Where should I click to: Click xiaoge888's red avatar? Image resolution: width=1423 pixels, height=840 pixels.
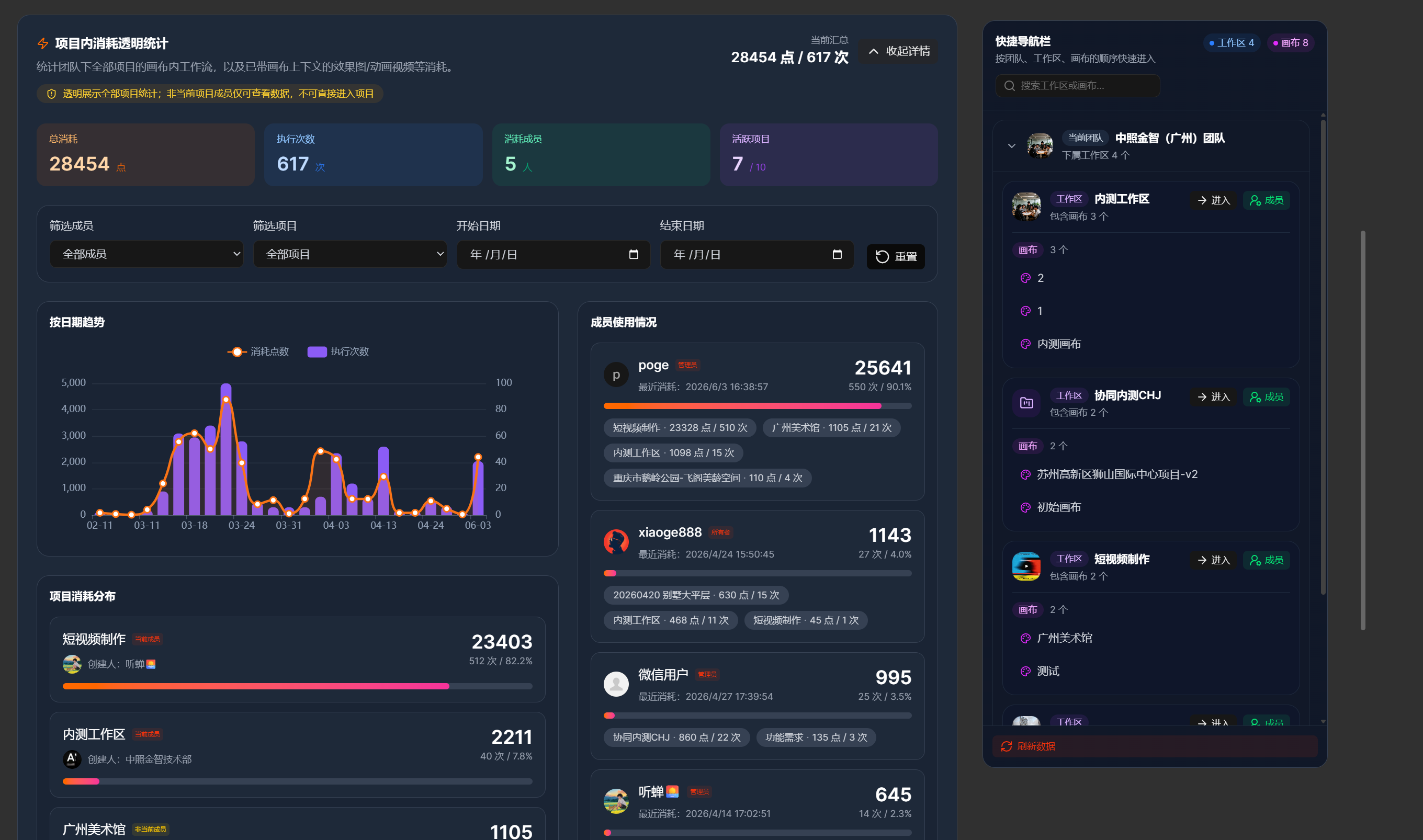[616, 542]
